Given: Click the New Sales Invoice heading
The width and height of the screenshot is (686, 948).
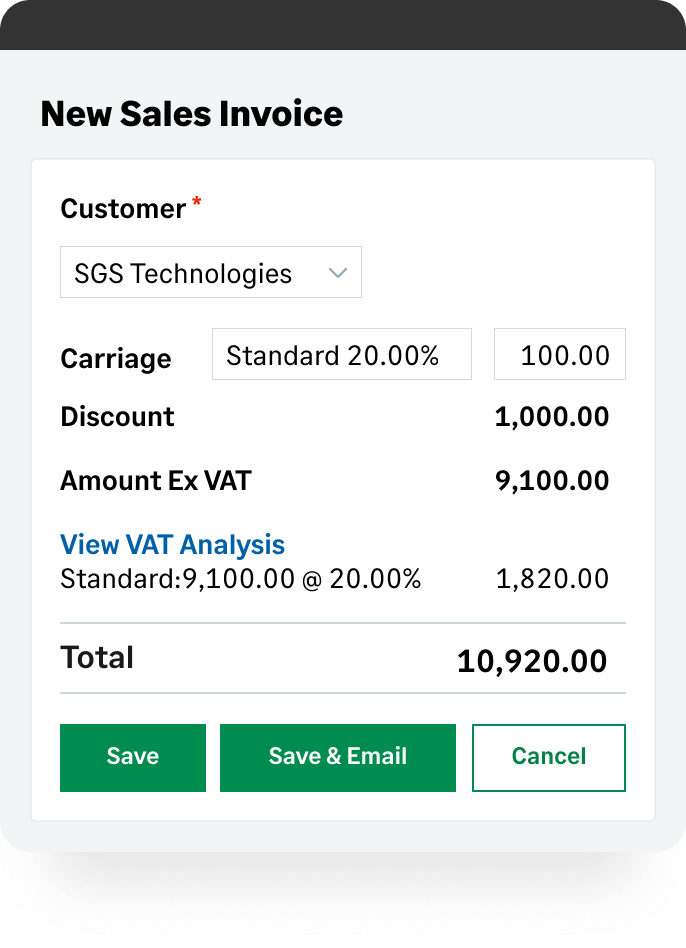Looking at the screenshot, I should click(191, 113).
